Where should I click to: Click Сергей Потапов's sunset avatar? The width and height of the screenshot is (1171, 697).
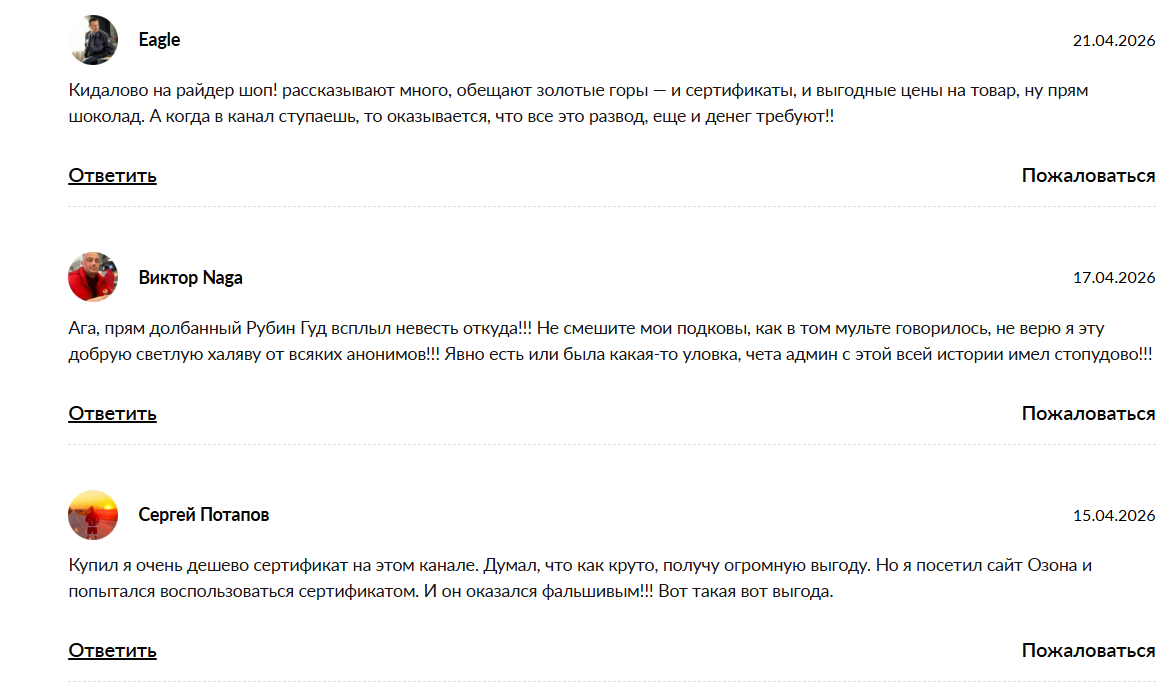pyautogui.click(x=93, y=515)
